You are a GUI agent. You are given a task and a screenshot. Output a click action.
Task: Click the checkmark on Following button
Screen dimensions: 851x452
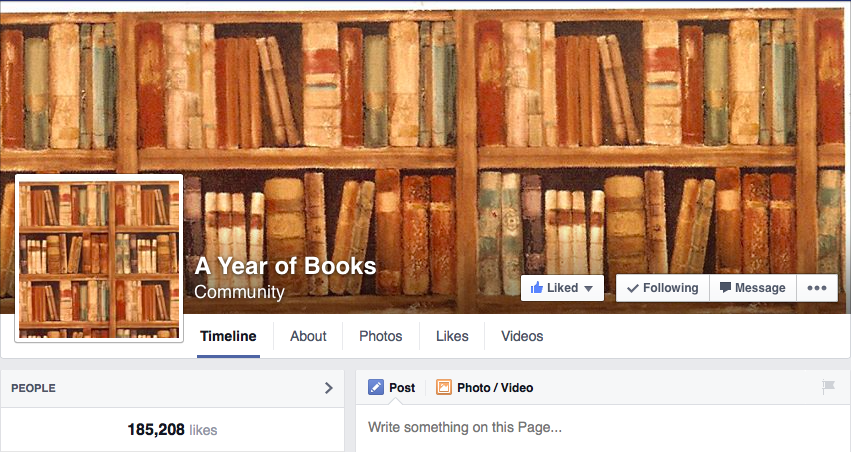(632, 288)
